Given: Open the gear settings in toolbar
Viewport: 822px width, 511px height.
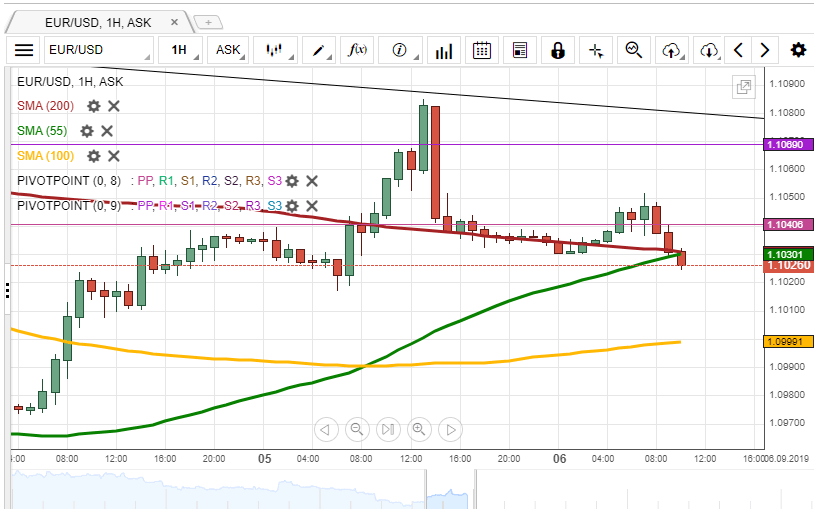Looking at the screenshot, I should click(x=798, y=50).
